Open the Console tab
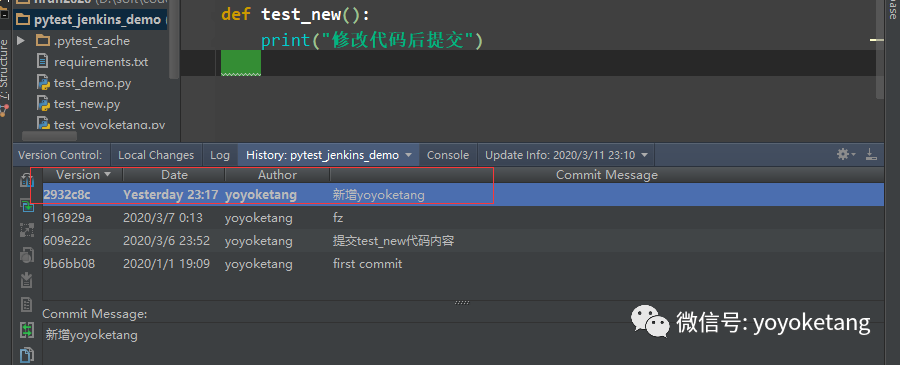The image size is (900, 365). pos(448,155)
